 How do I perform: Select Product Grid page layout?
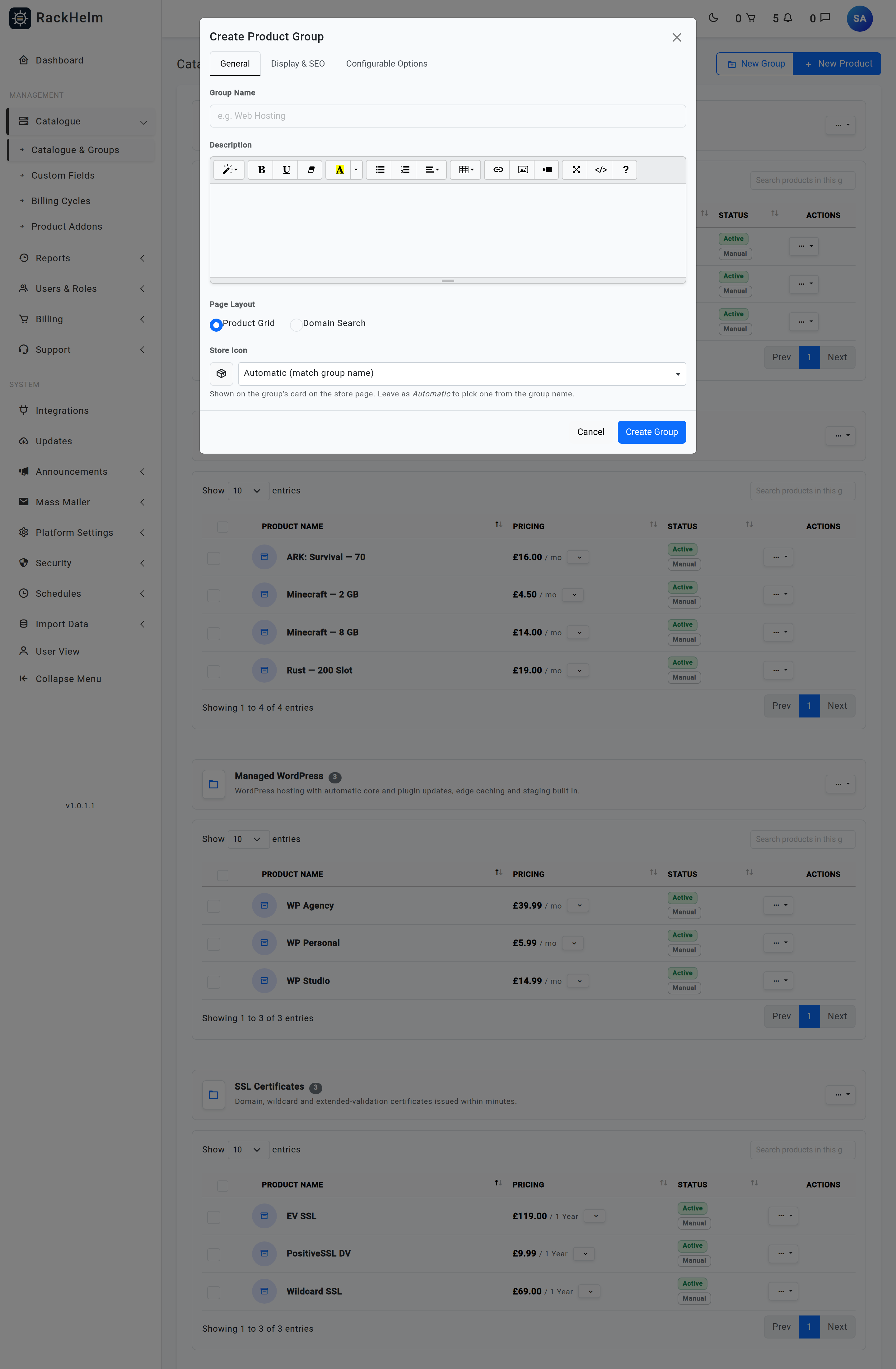coord(216,325)
